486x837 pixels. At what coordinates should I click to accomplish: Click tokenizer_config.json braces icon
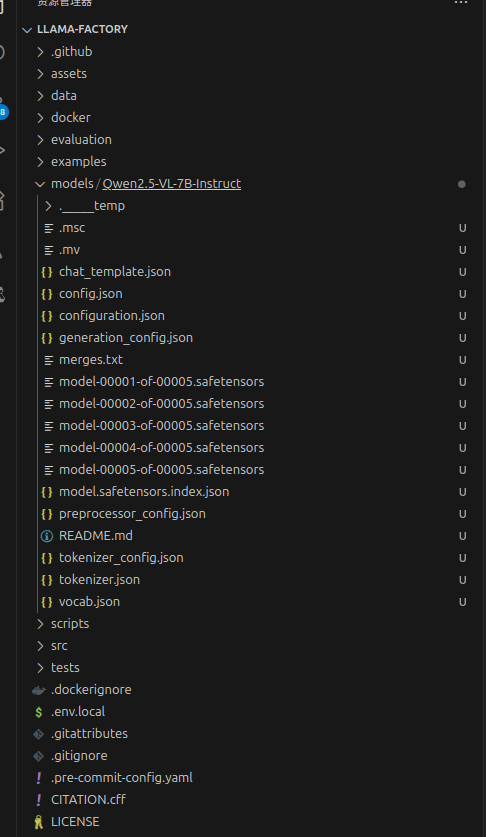tap(47, 558)
